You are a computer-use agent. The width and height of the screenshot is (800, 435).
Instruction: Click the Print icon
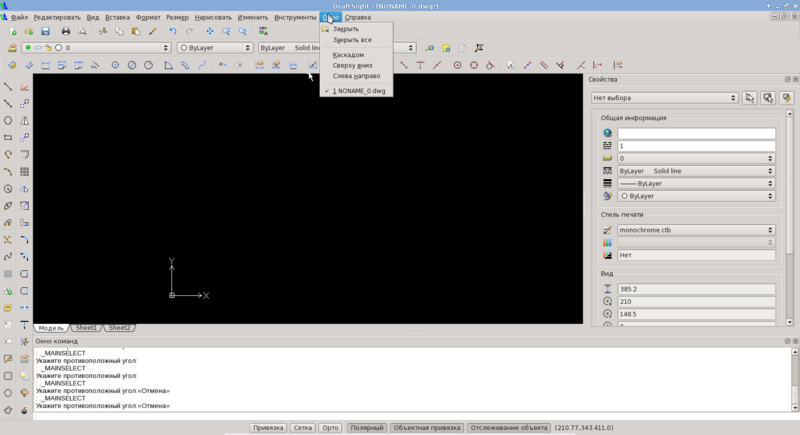coord(66,31)
